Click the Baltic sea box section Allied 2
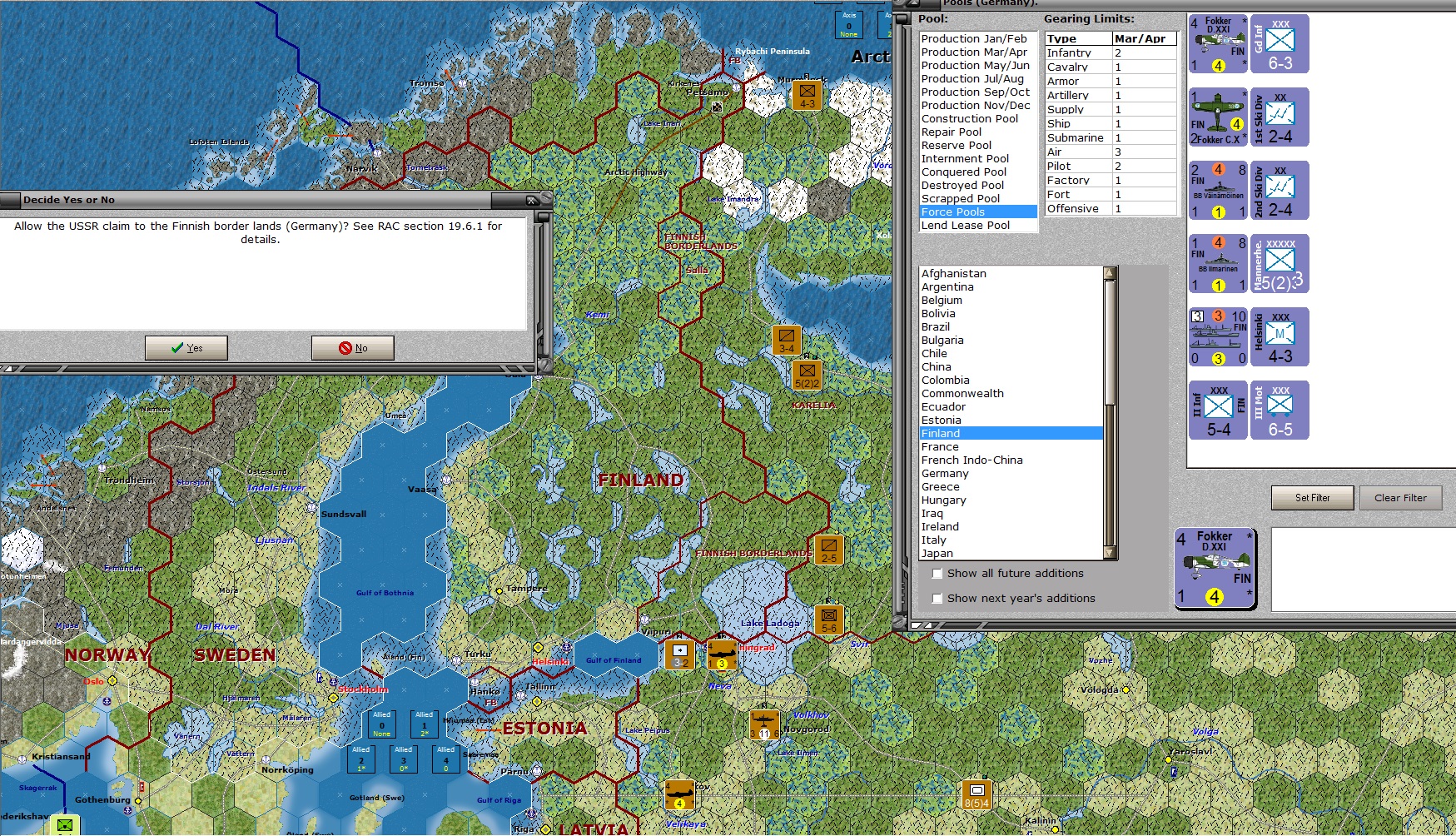Image resolution: width=1456 pixels, height=836 pixels. (361, 759)
